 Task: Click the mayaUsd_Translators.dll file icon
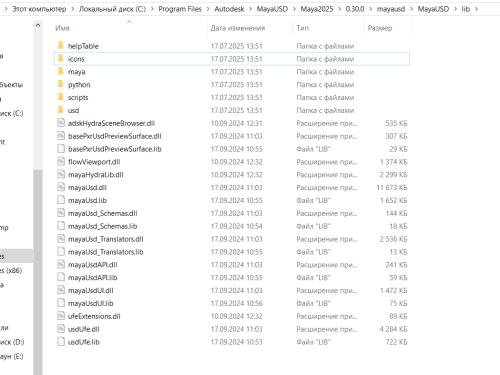[x=61, y=239]
